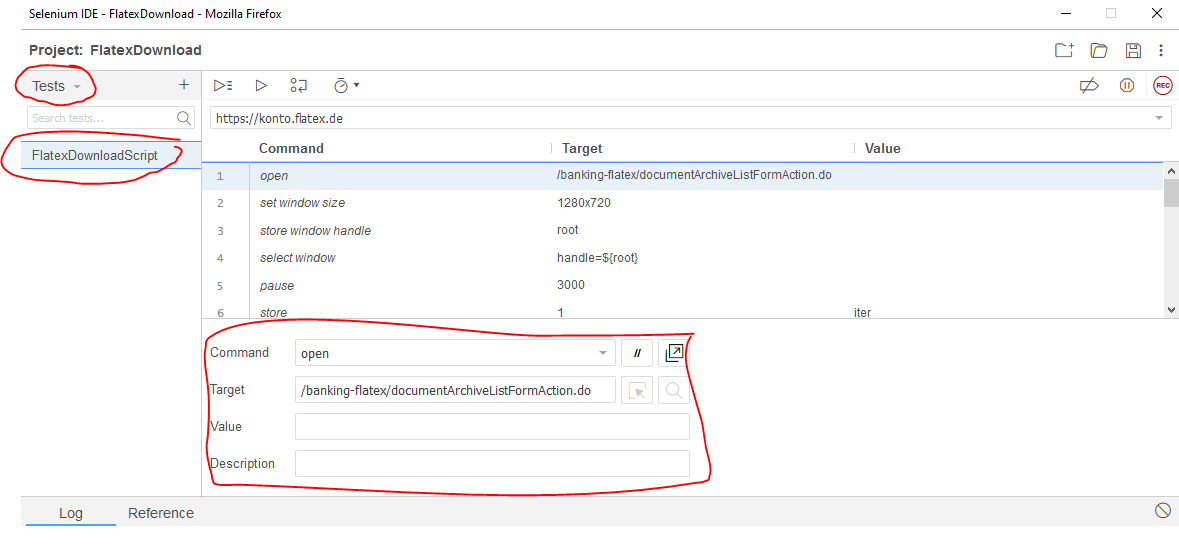Screen dimensions: 1179x557
Task: Run current test play icon
Action: (x=261, y=86)
